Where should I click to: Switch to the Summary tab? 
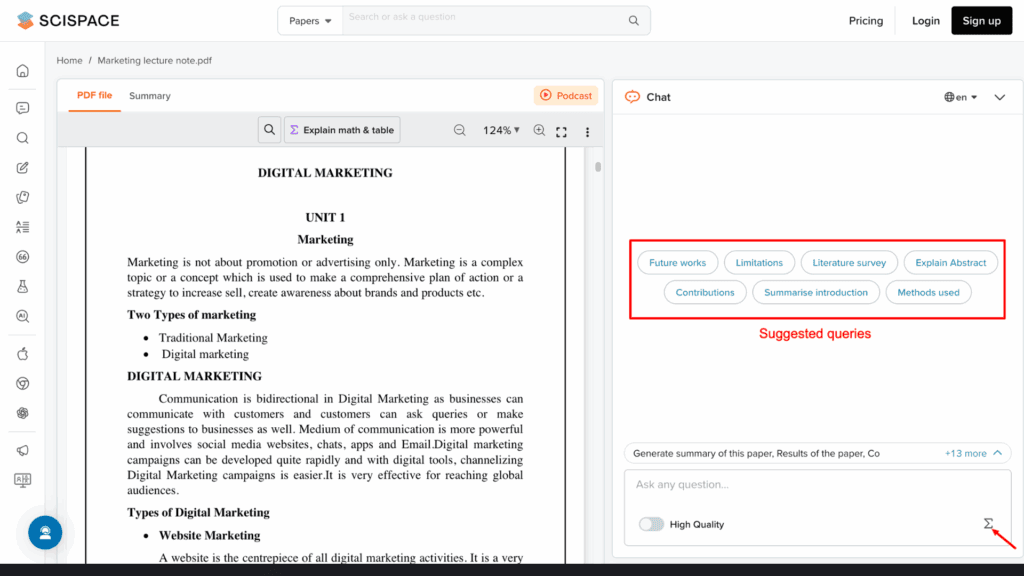pyautogui.click(x=150, y=96)
